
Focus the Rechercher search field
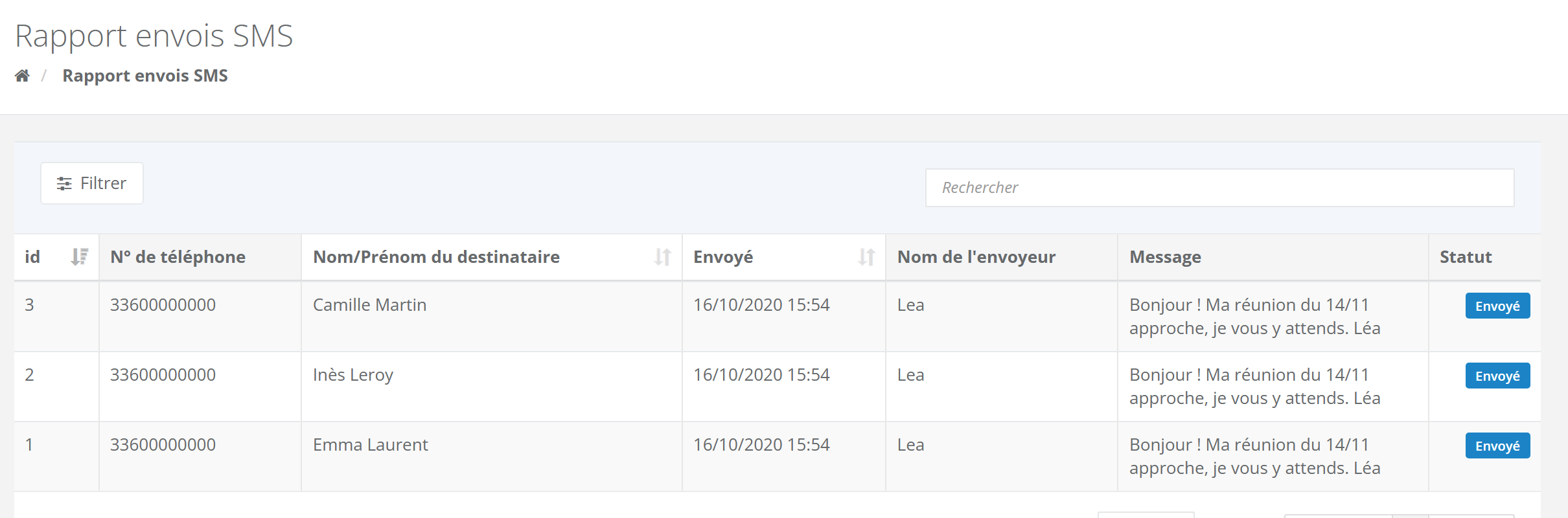coord(1219,188)
